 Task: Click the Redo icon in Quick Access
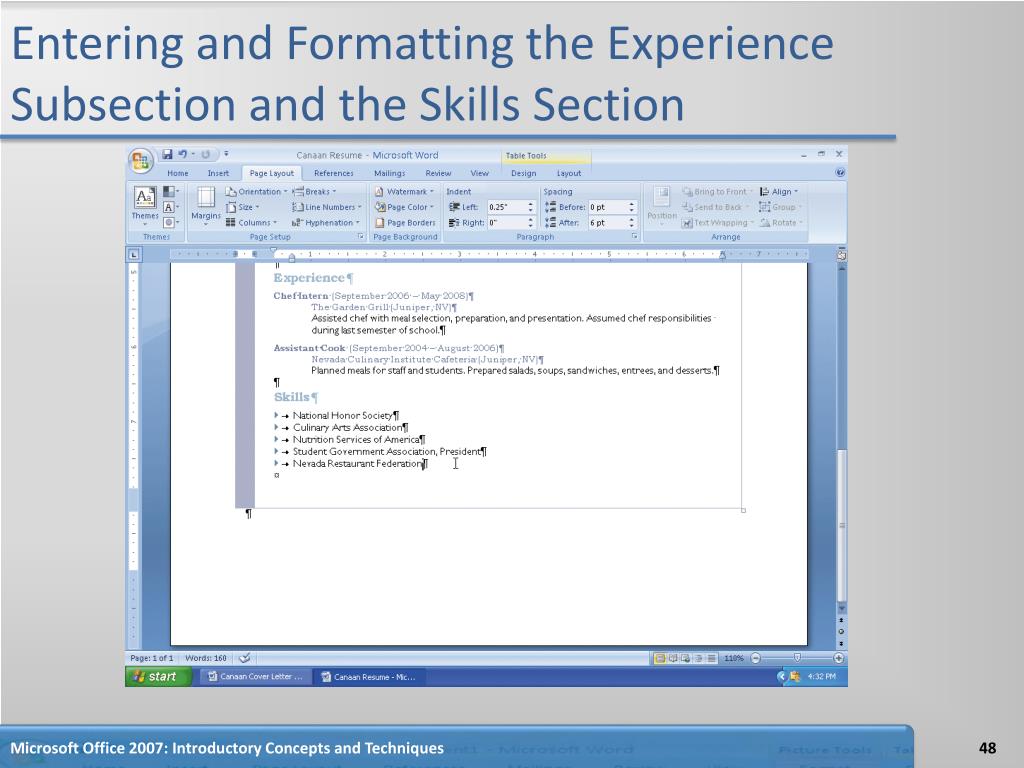[205, 154]
